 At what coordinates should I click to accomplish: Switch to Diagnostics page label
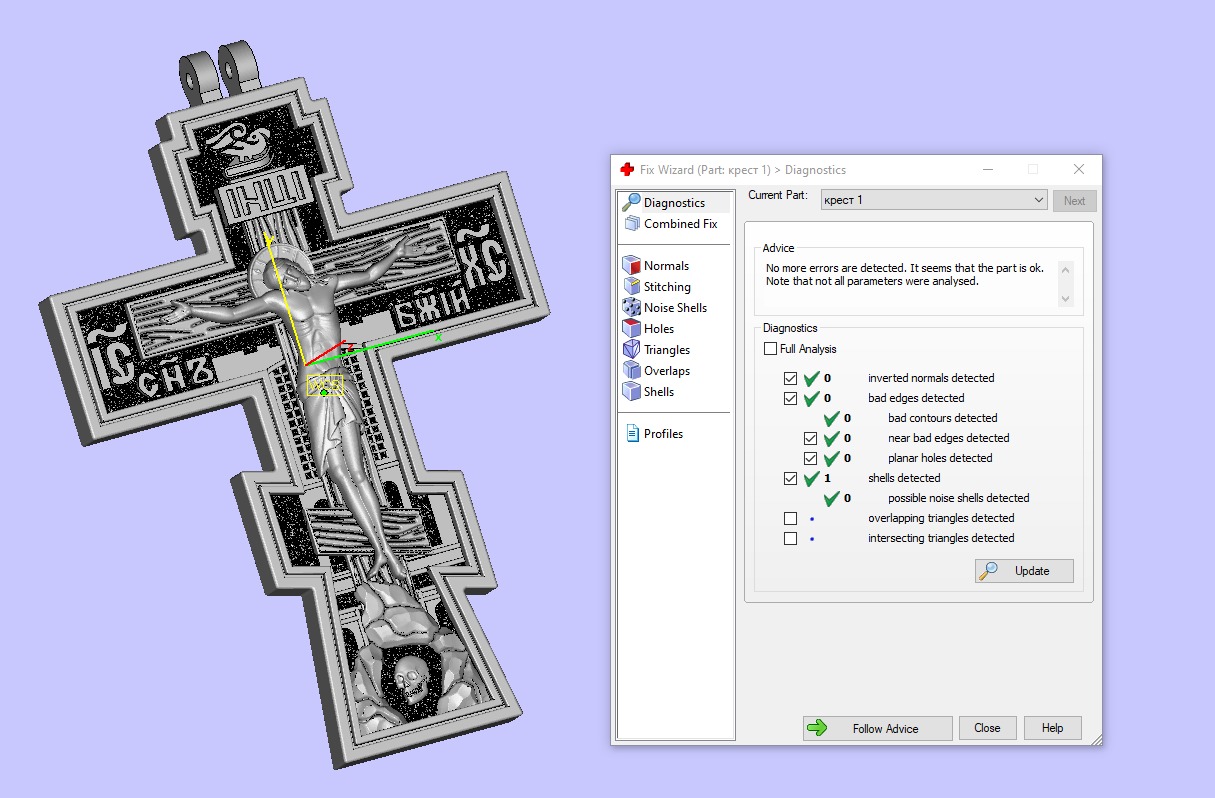674,203
